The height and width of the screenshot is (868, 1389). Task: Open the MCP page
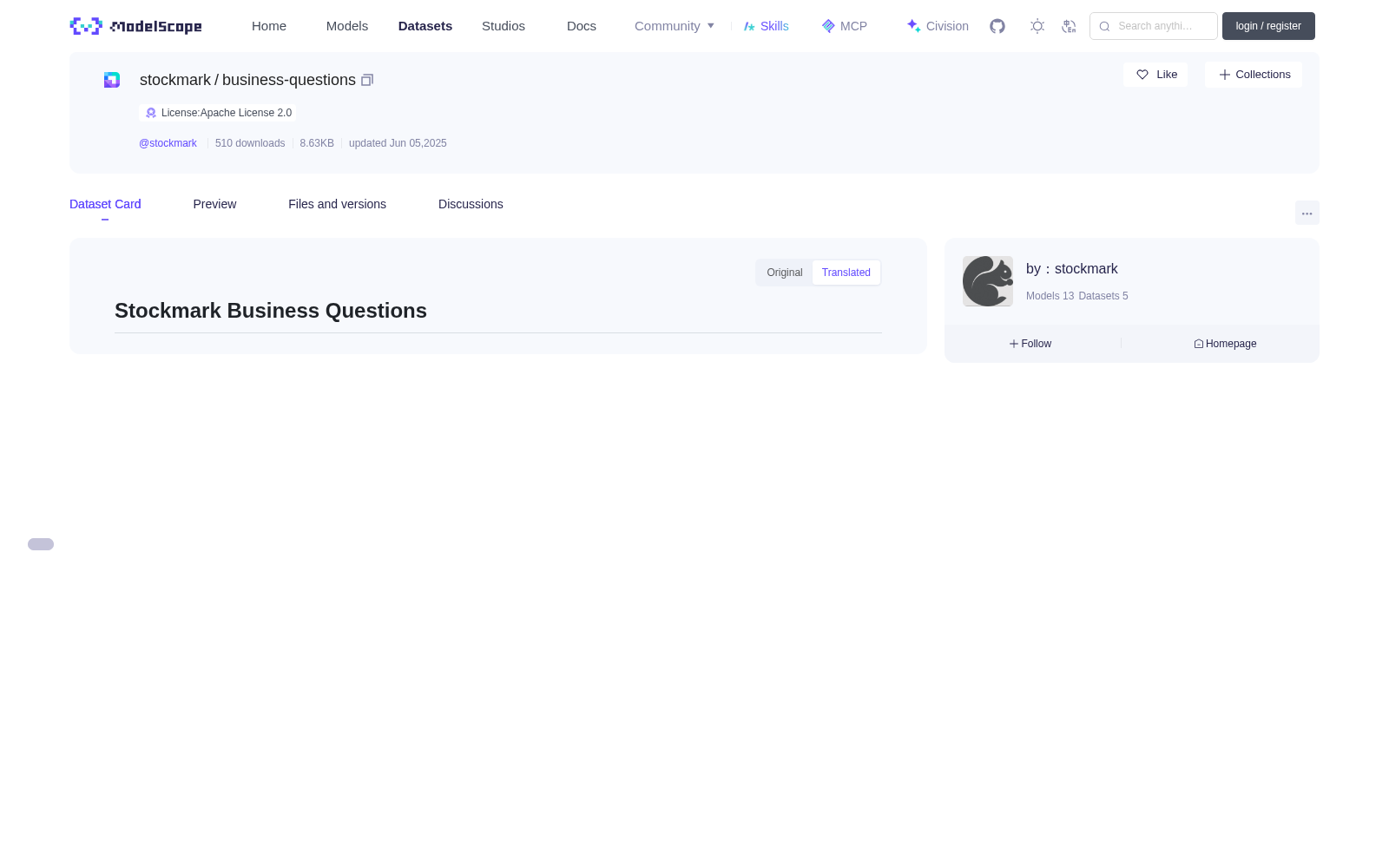[x=845, y=26]
